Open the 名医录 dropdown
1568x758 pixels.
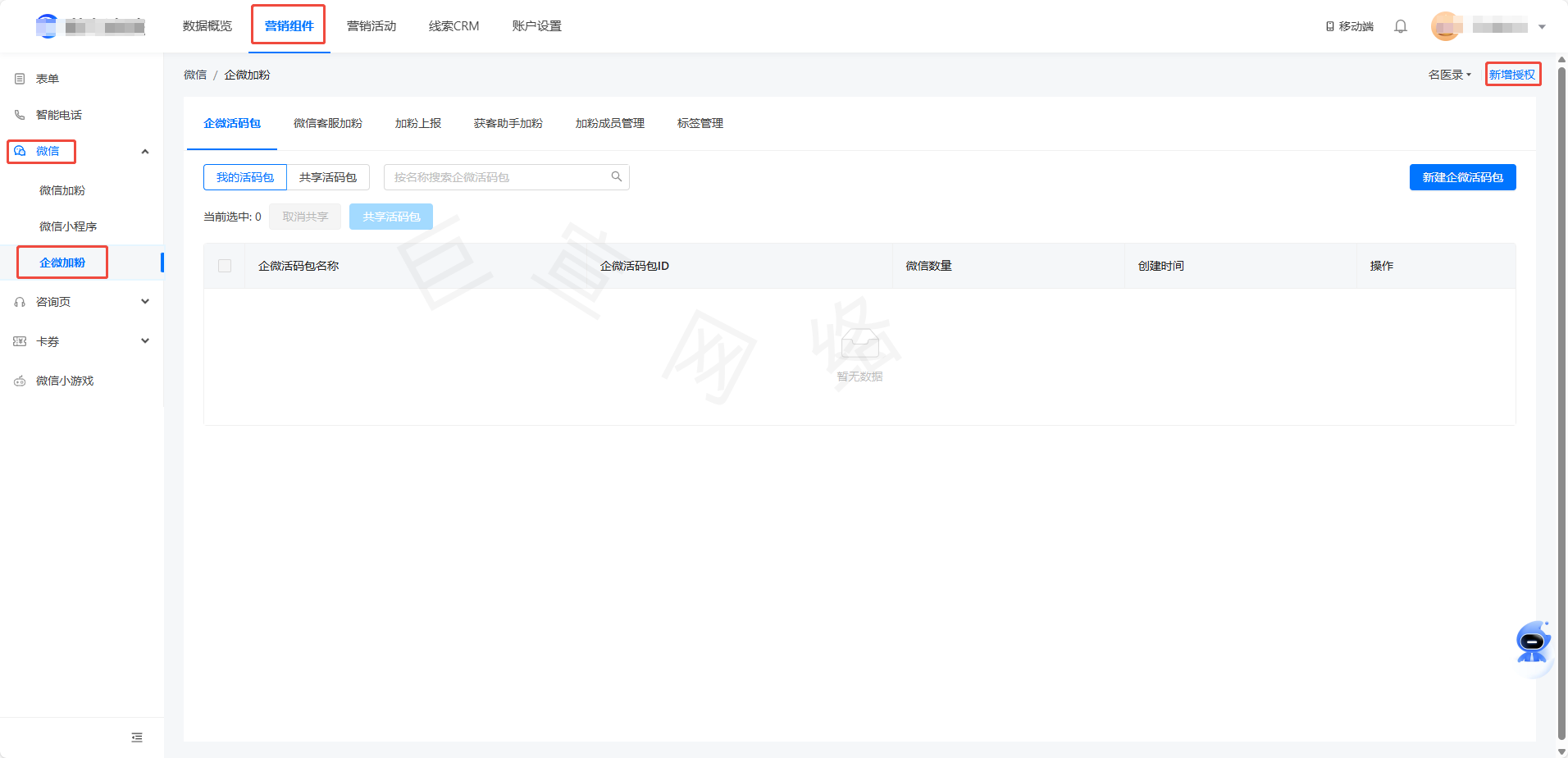click(x=1447, y=74)
